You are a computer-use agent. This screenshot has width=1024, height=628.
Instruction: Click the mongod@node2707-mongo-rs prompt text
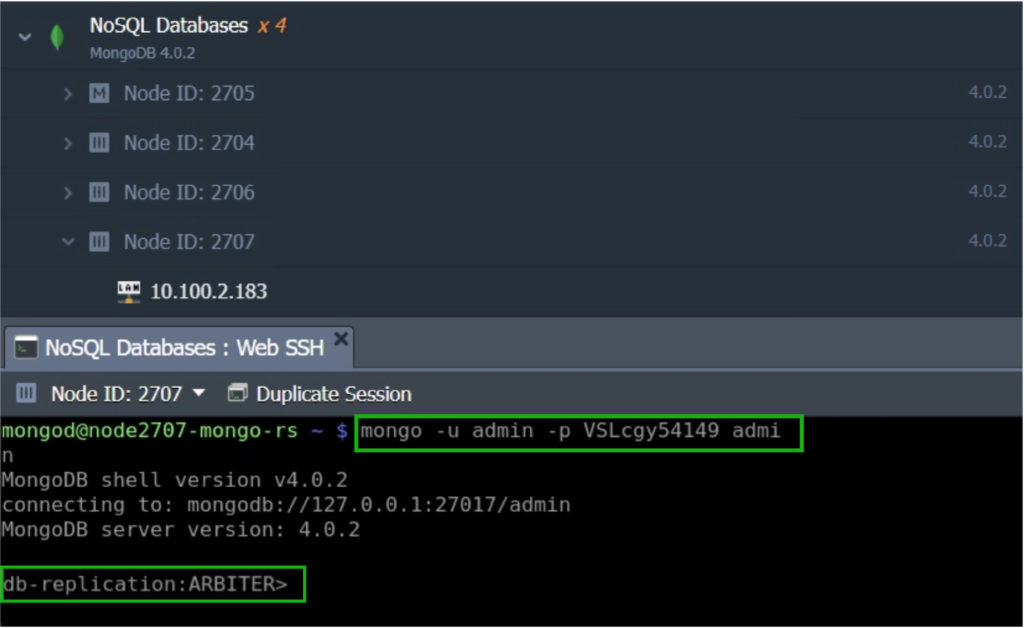tap(150, 431)
